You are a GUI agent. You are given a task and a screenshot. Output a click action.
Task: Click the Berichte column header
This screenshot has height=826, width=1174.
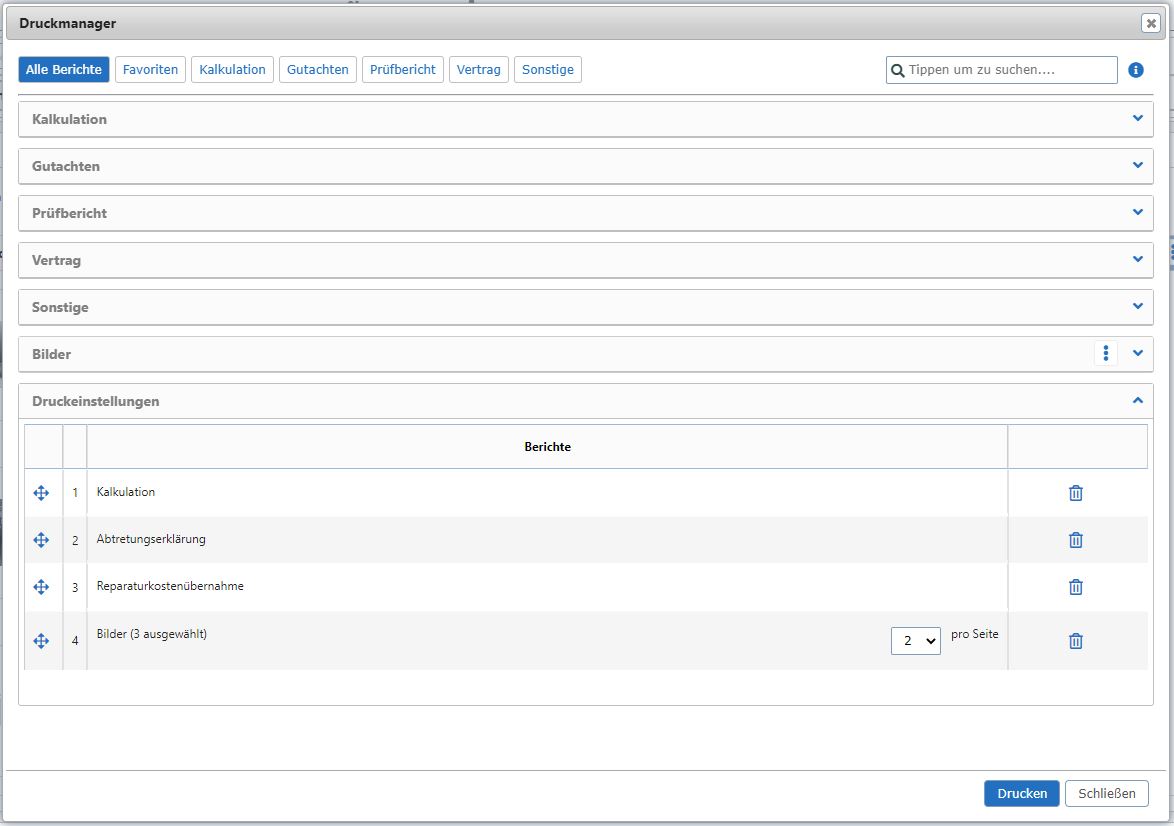pos(547,447)
